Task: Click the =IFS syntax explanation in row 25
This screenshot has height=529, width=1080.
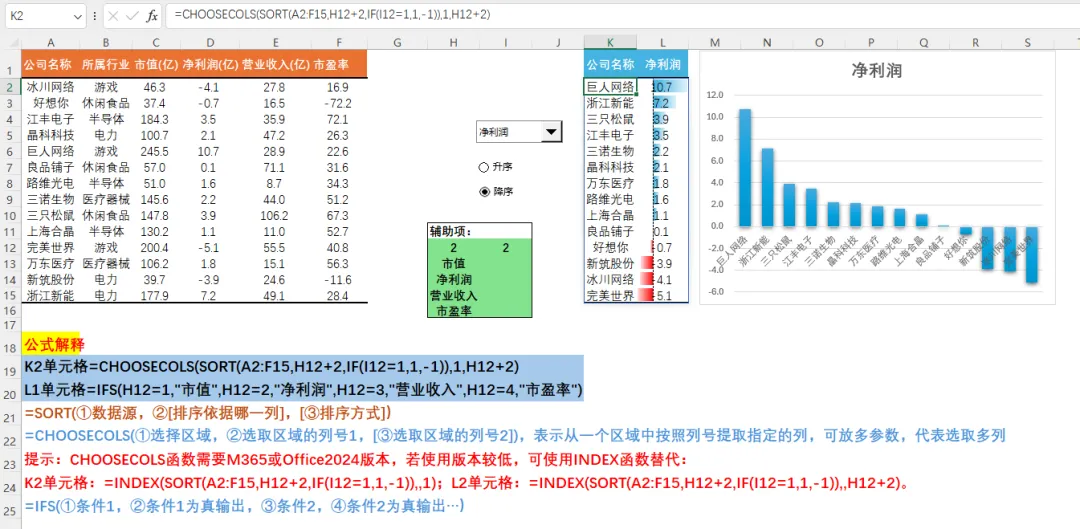Action: coord(245,507)
